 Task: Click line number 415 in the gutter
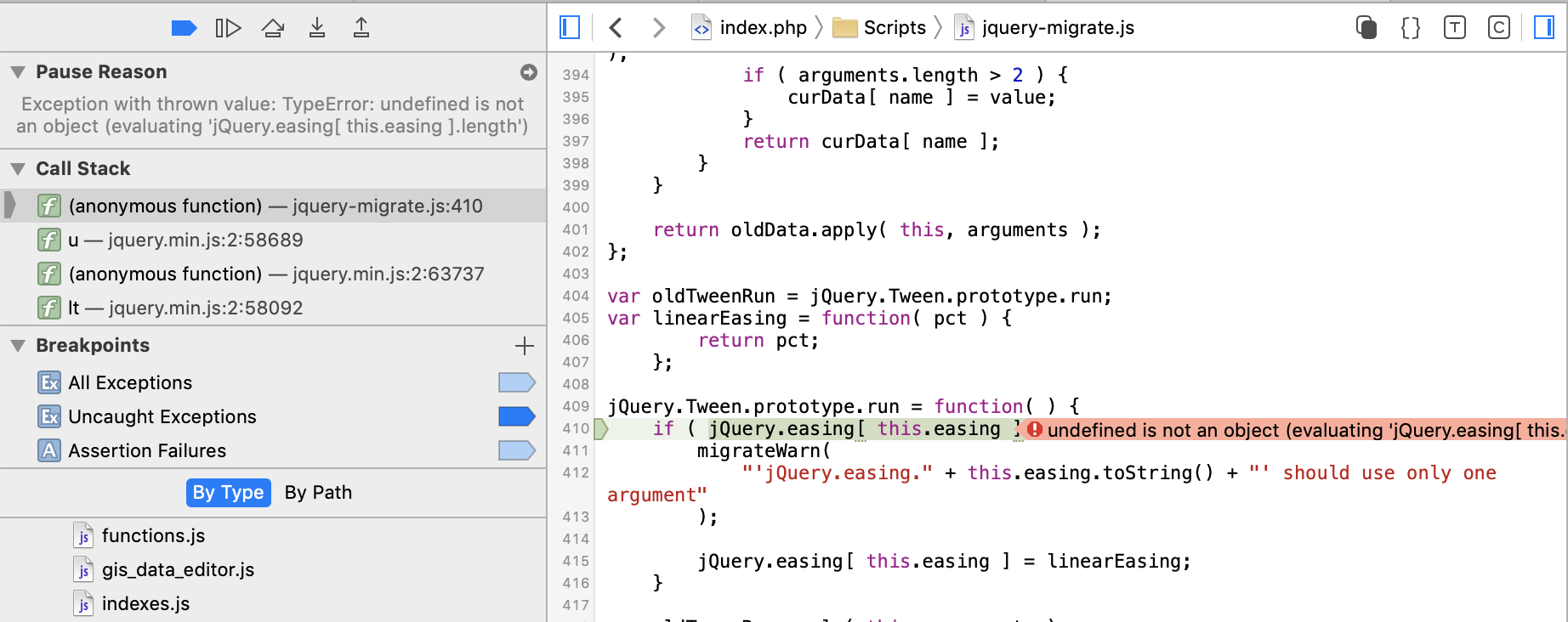[576, 561]
